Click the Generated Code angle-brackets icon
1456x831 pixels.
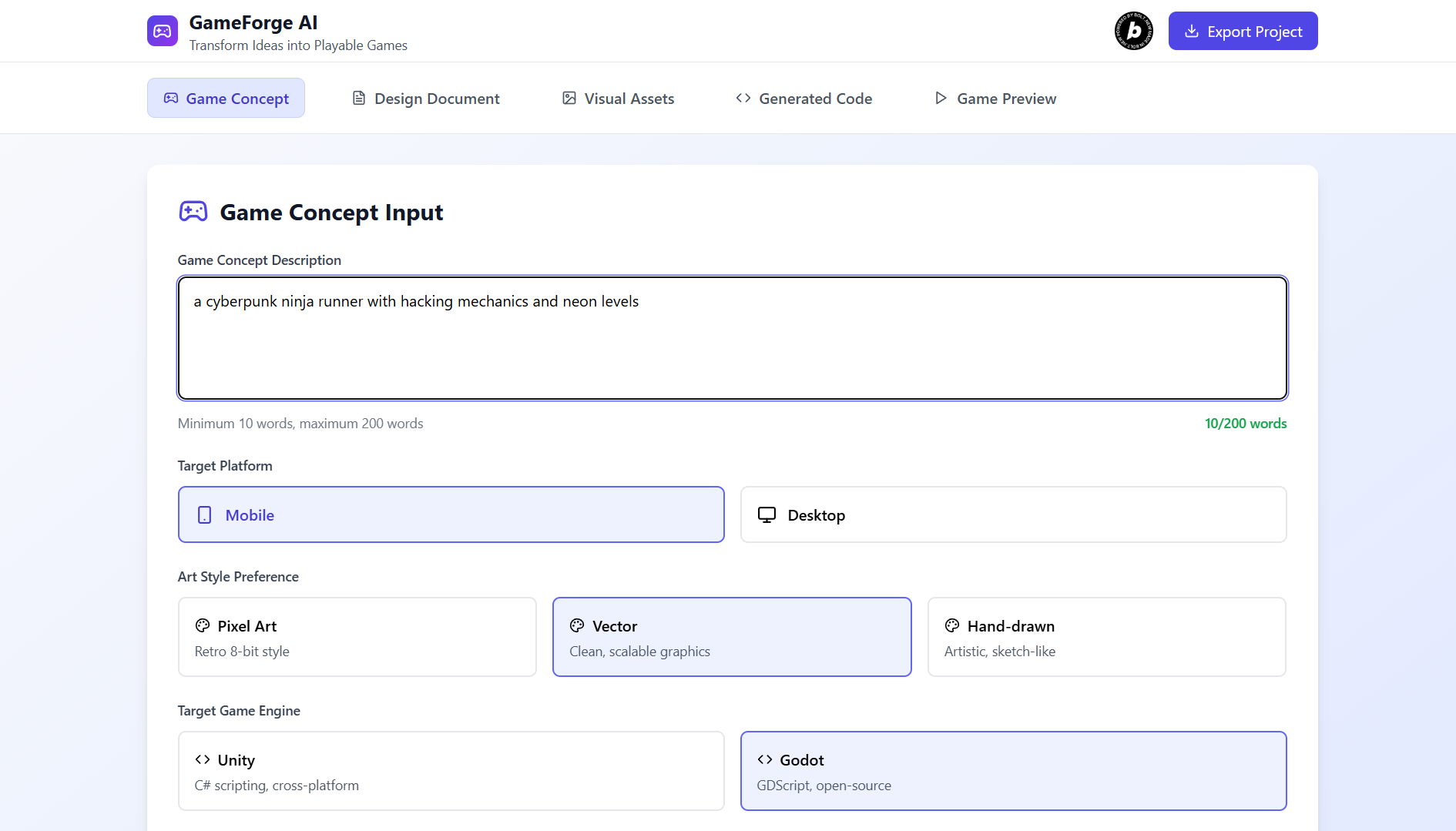pos(743,98)
